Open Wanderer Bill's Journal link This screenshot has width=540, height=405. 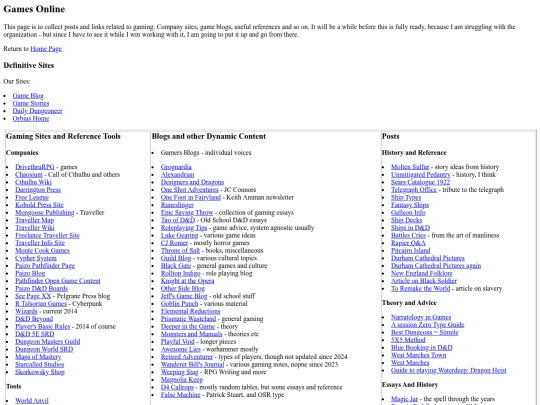tap(193, 364)
